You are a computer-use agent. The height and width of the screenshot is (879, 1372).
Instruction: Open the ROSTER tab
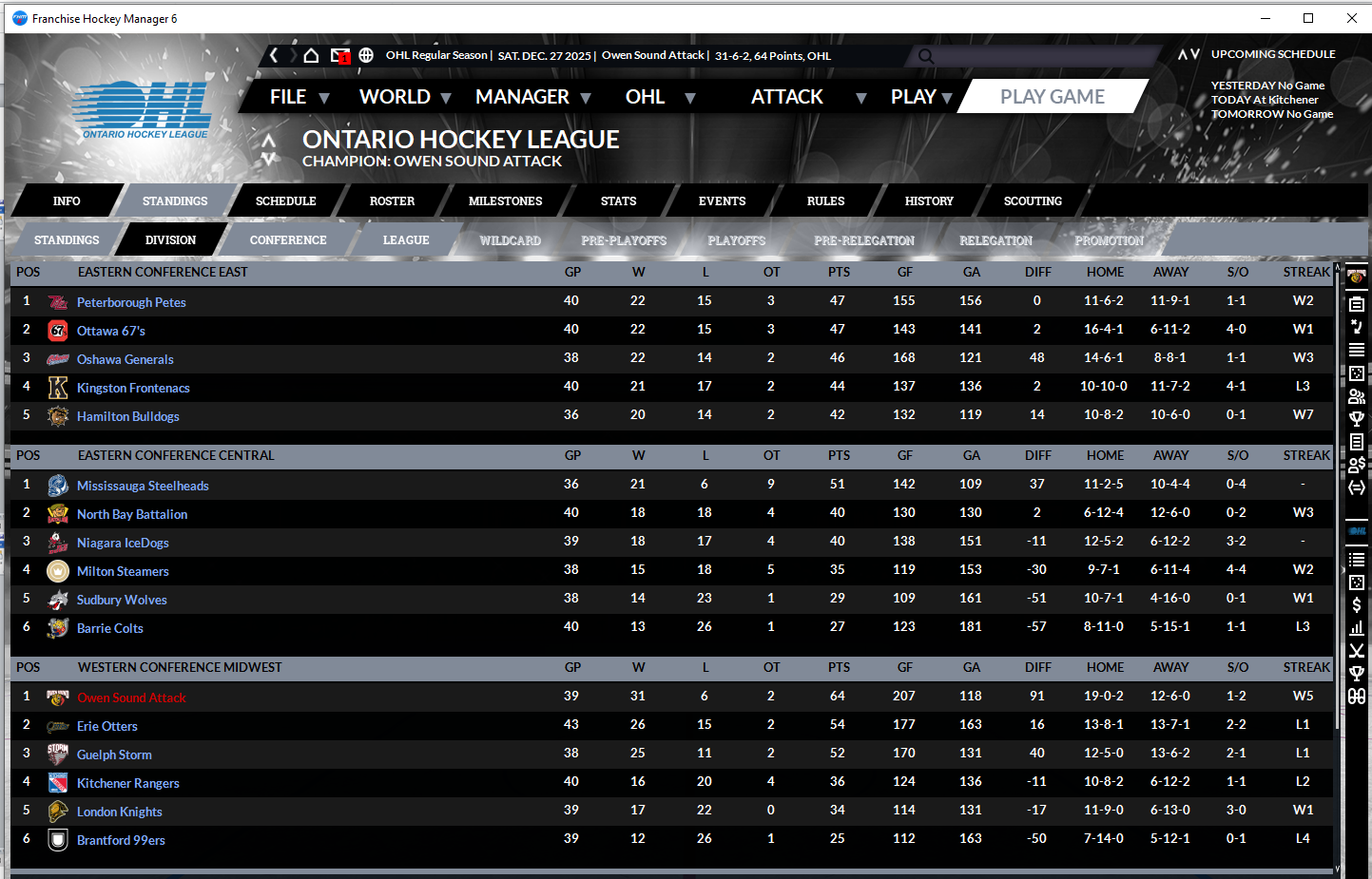[392, 201]
